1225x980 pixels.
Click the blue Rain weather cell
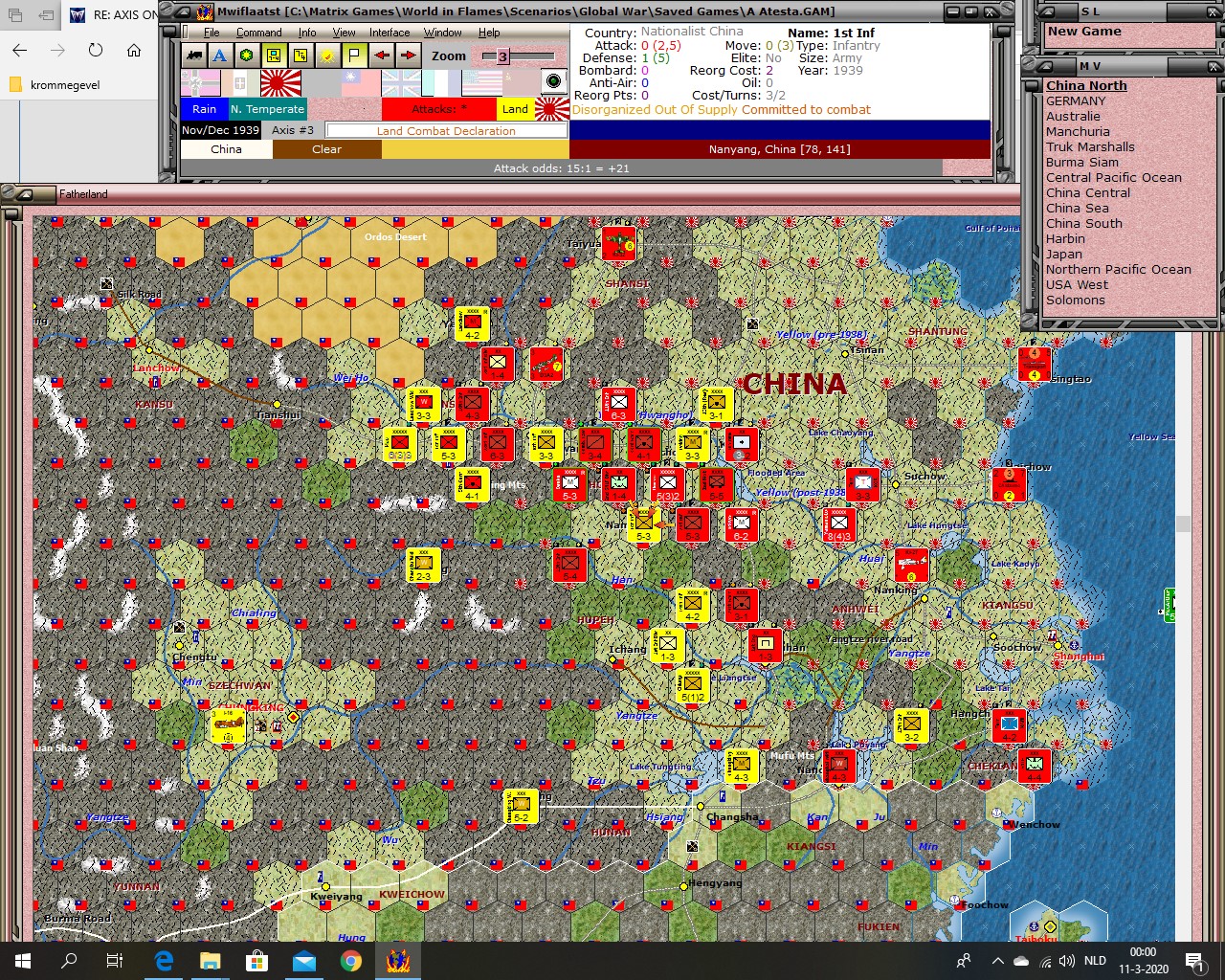205,109
